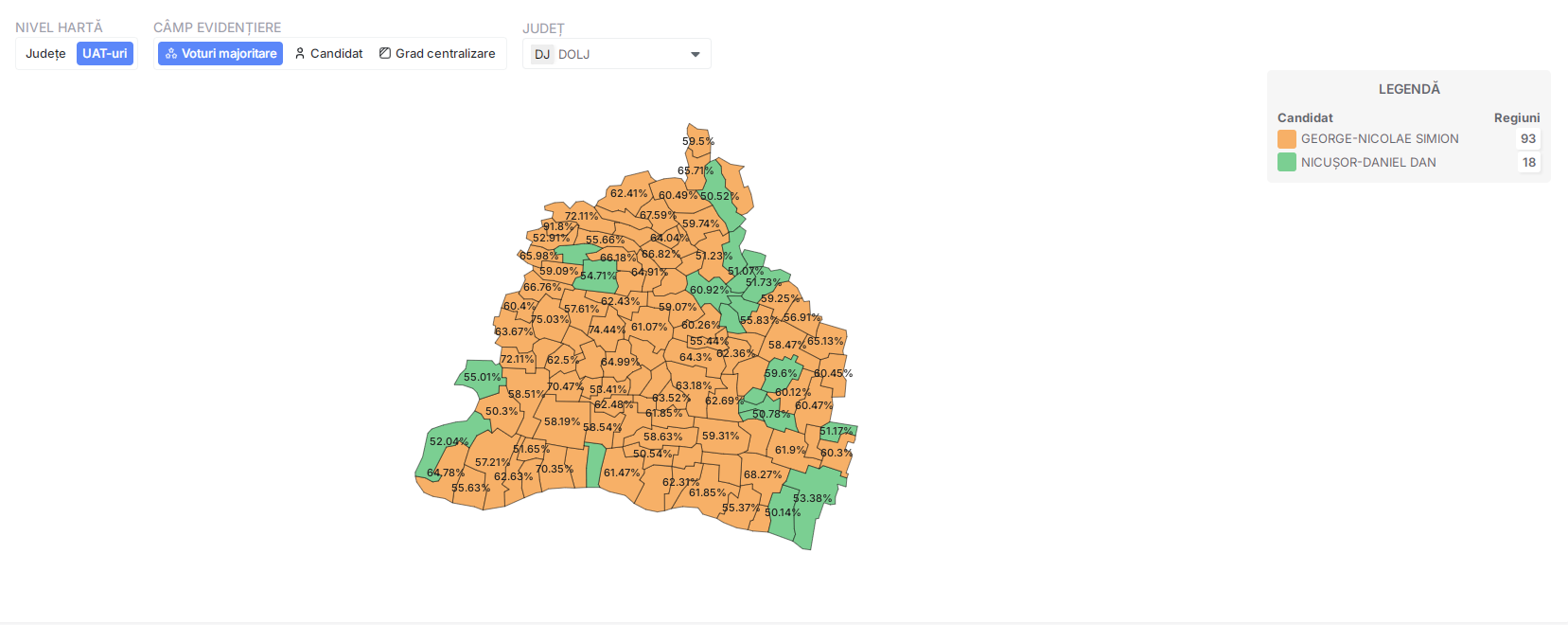Click the DJ county code badge

[541, 55]
